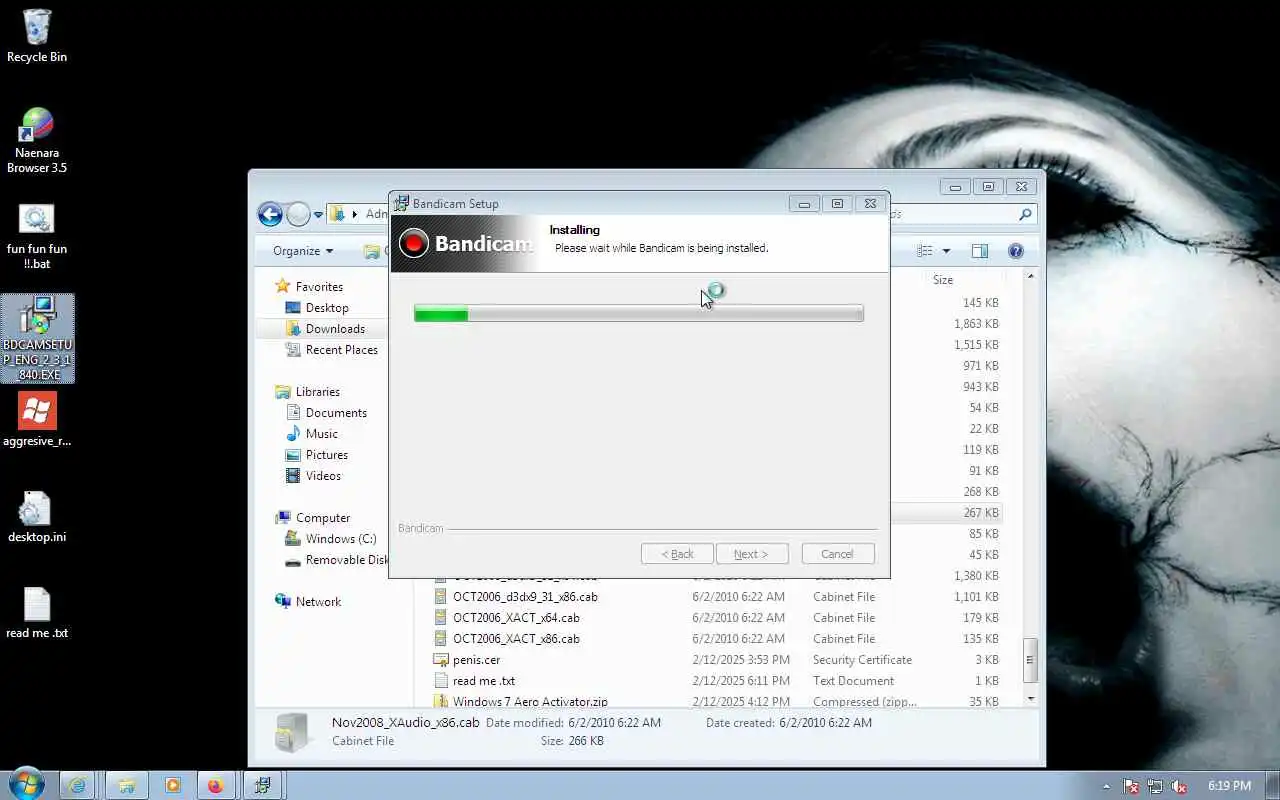Click the network status tray icon

click(x=1155, y=786)
